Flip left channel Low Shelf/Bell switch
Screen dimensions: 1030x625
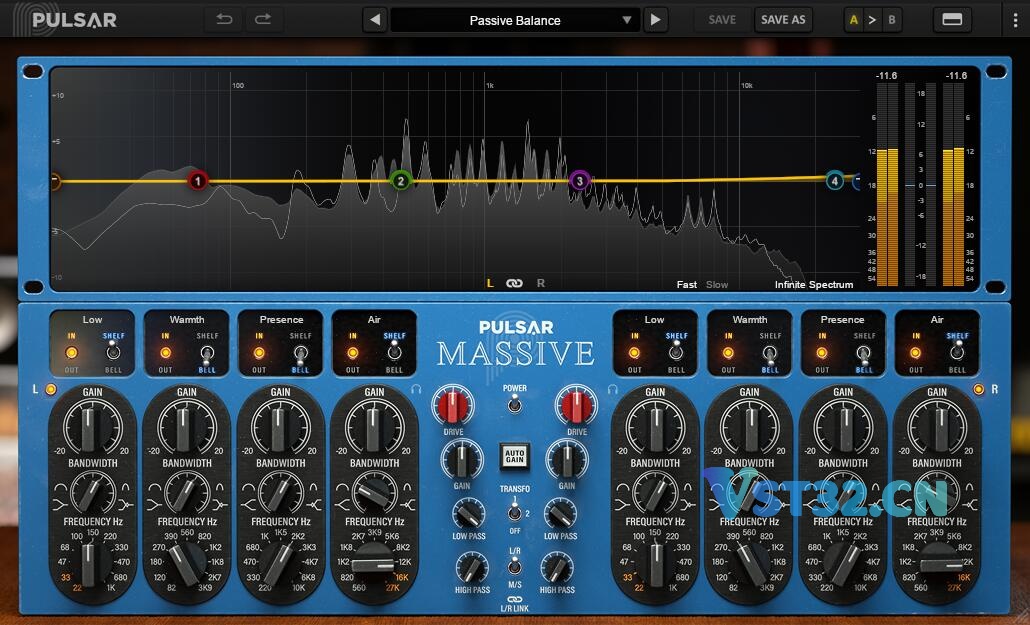tap(114, 353)
